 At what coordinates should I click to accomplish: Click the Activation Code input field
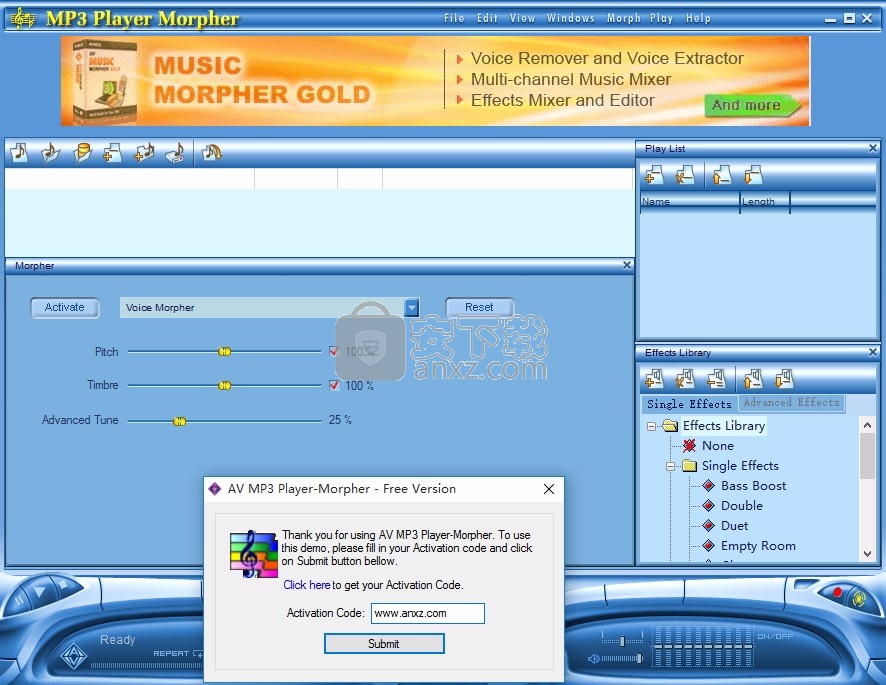[x=428, y=613]
